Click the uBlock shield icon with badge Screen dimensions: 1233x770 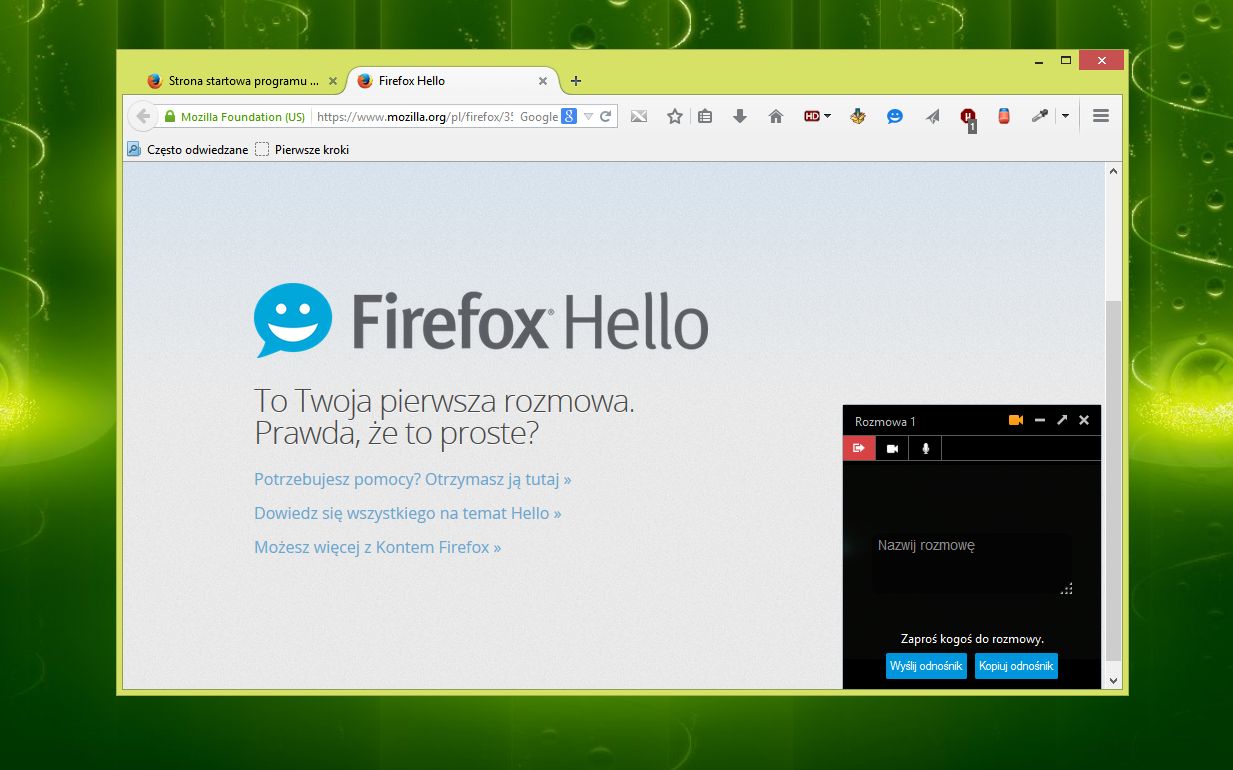click(x=968, y=118)
